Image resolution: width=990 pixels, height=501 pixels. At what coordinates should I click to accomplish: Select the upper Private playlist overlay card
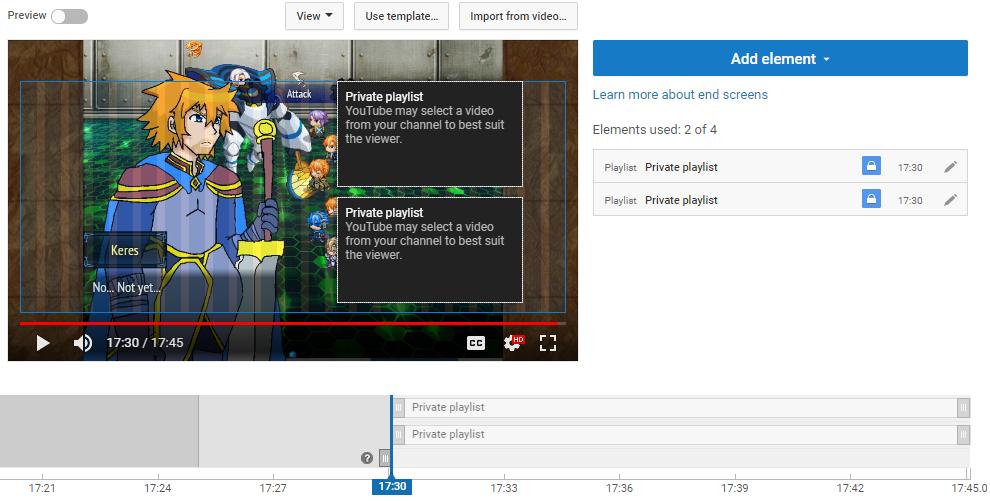(430, 134)
